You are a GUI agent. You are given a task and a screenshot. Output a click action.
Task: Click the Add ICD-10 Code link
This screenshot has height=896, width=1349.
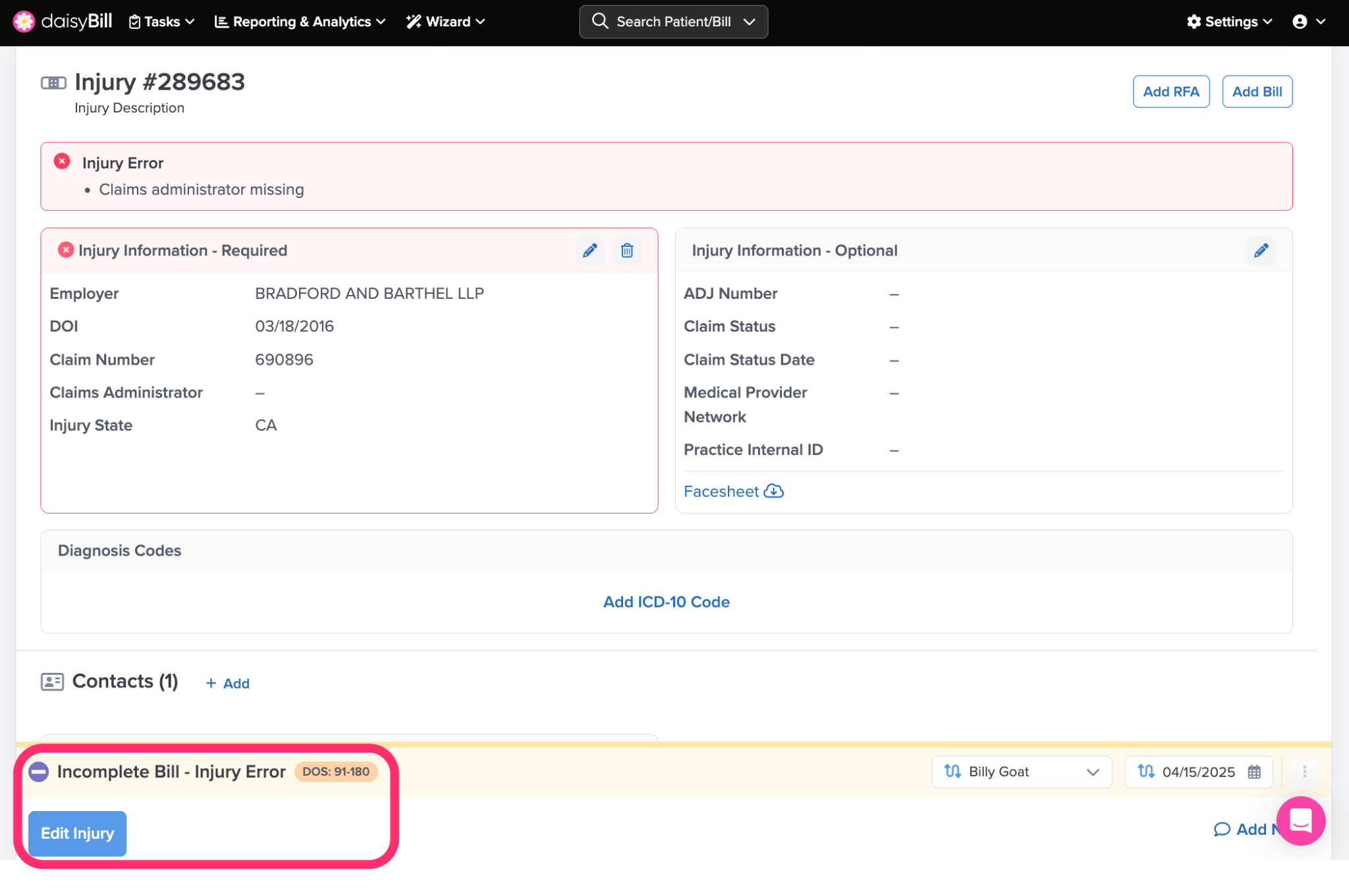point(666,602)
